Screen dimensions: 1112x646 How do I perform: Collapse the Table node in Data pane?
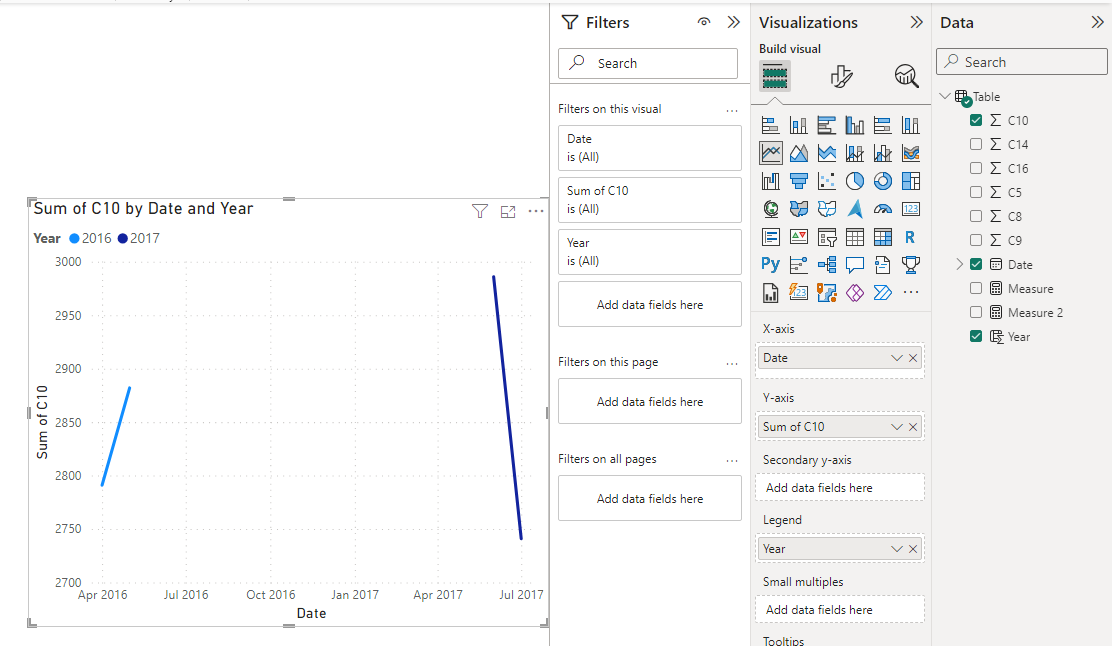tap(945, 96)
